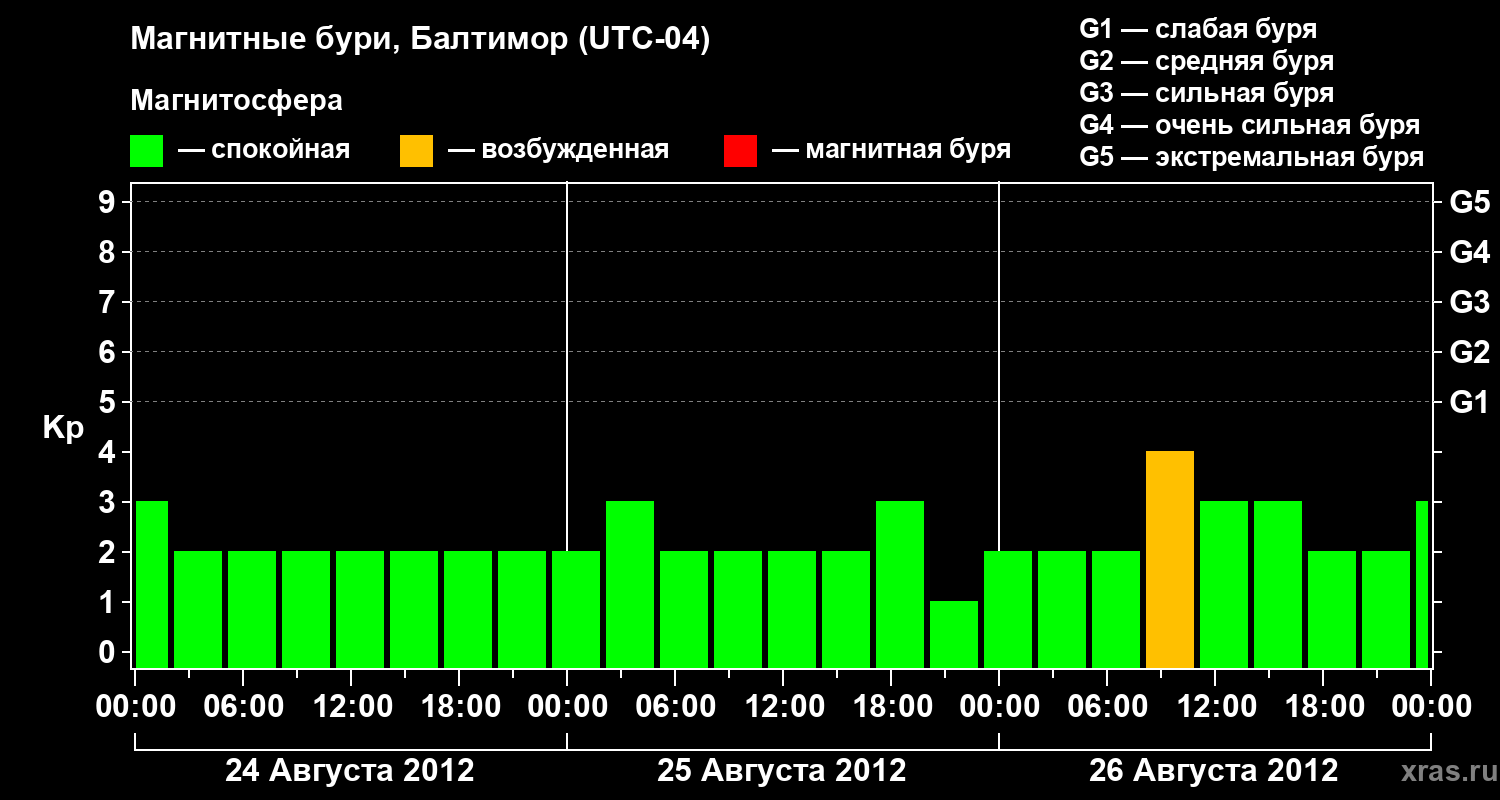This screenshot has width=1500, height=800.
Task: Click the '06:00' time label above 26 Августа
Action: pos(1106,707)
